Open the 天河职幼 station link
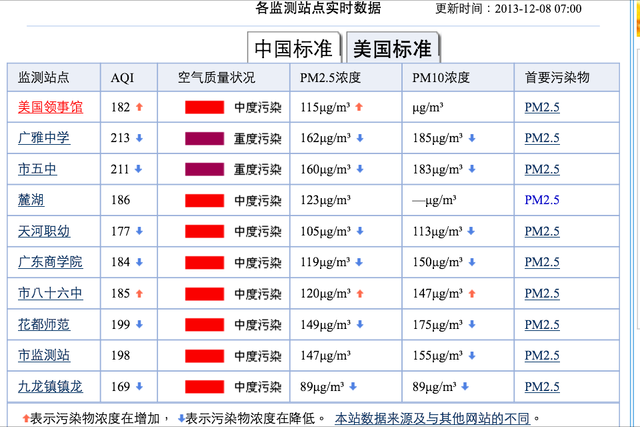This screenshot has width=640, height=427. coord(44,231)
